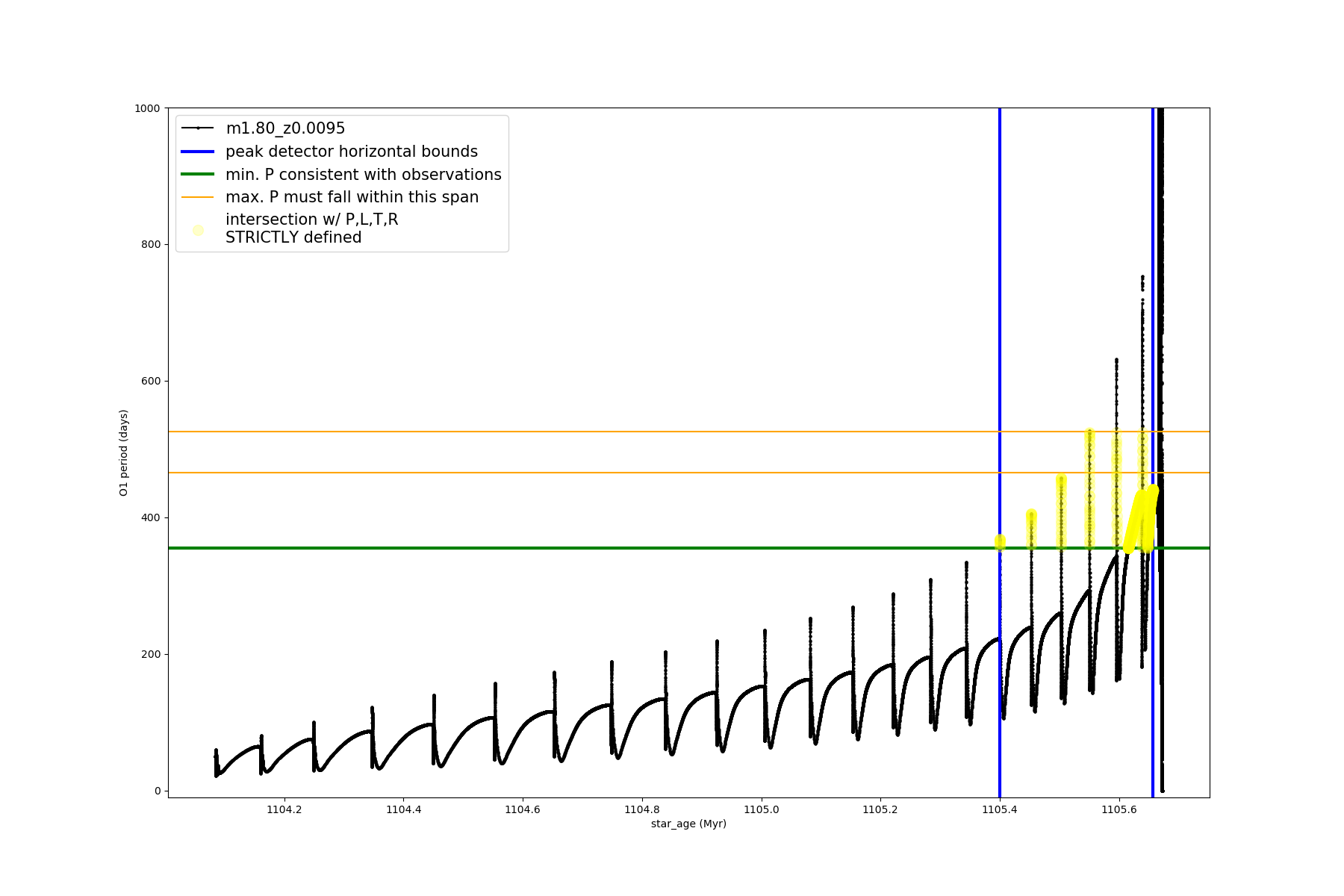The height and width of the screenshot is (896, 1344).
Task: Click the green line sample in the legend
Action: 198,175
